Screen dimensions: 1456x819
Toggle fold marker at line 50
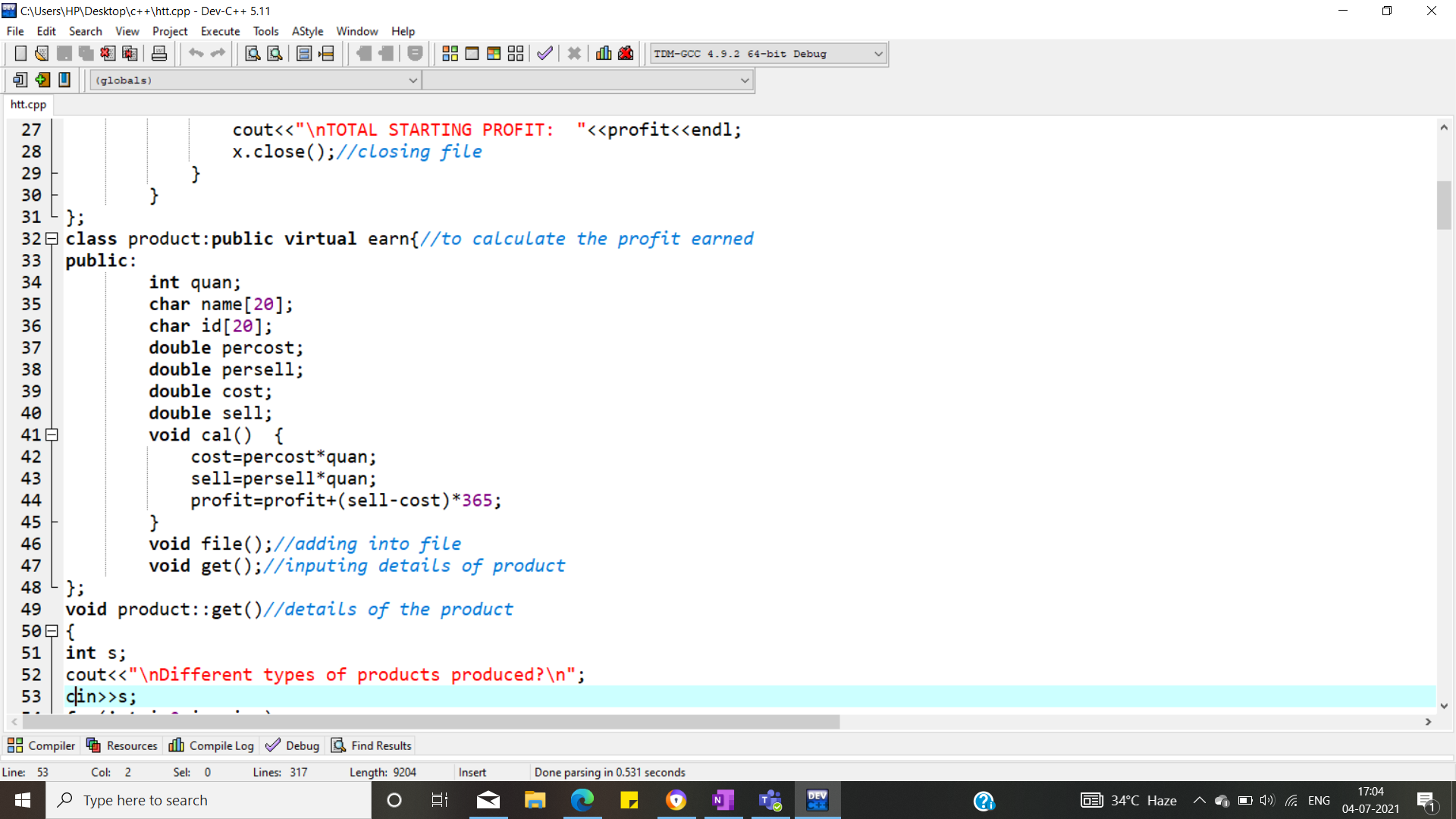pyautogui.click(x=52, y=631)
